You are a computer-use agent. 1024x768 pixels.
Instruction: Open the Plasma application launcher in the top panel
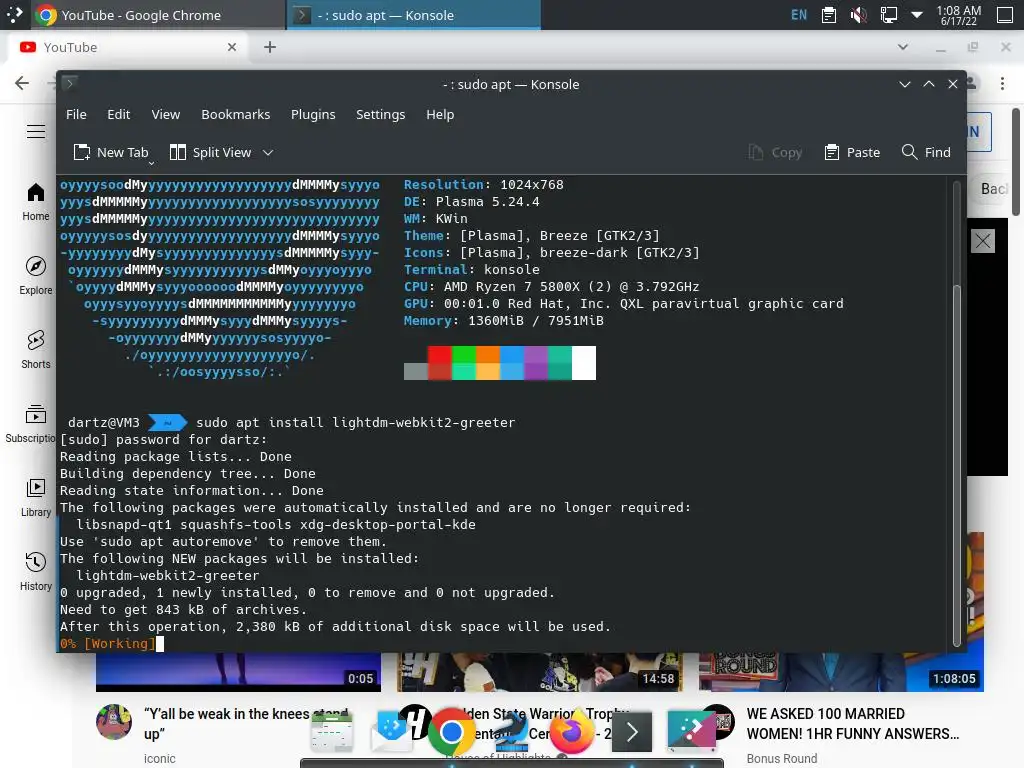(14, 14)
